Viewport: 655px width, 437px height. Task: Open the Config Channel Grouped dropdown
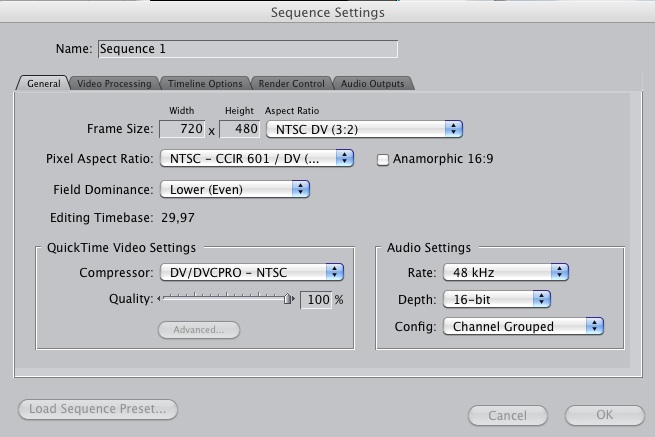click(524, 326)
